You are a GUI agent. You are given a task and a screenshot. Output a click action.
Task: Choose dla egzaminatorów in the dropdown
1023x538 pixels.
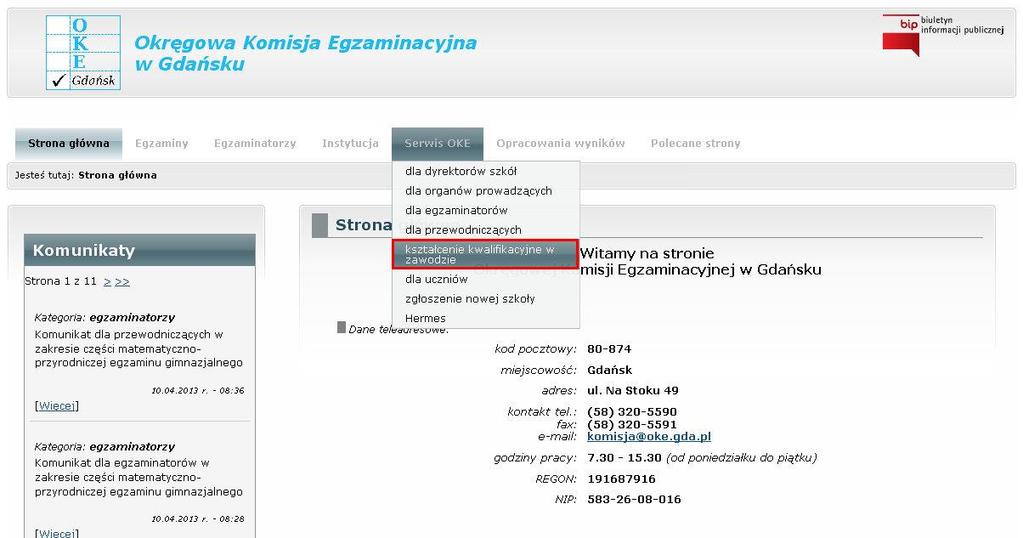485,211
